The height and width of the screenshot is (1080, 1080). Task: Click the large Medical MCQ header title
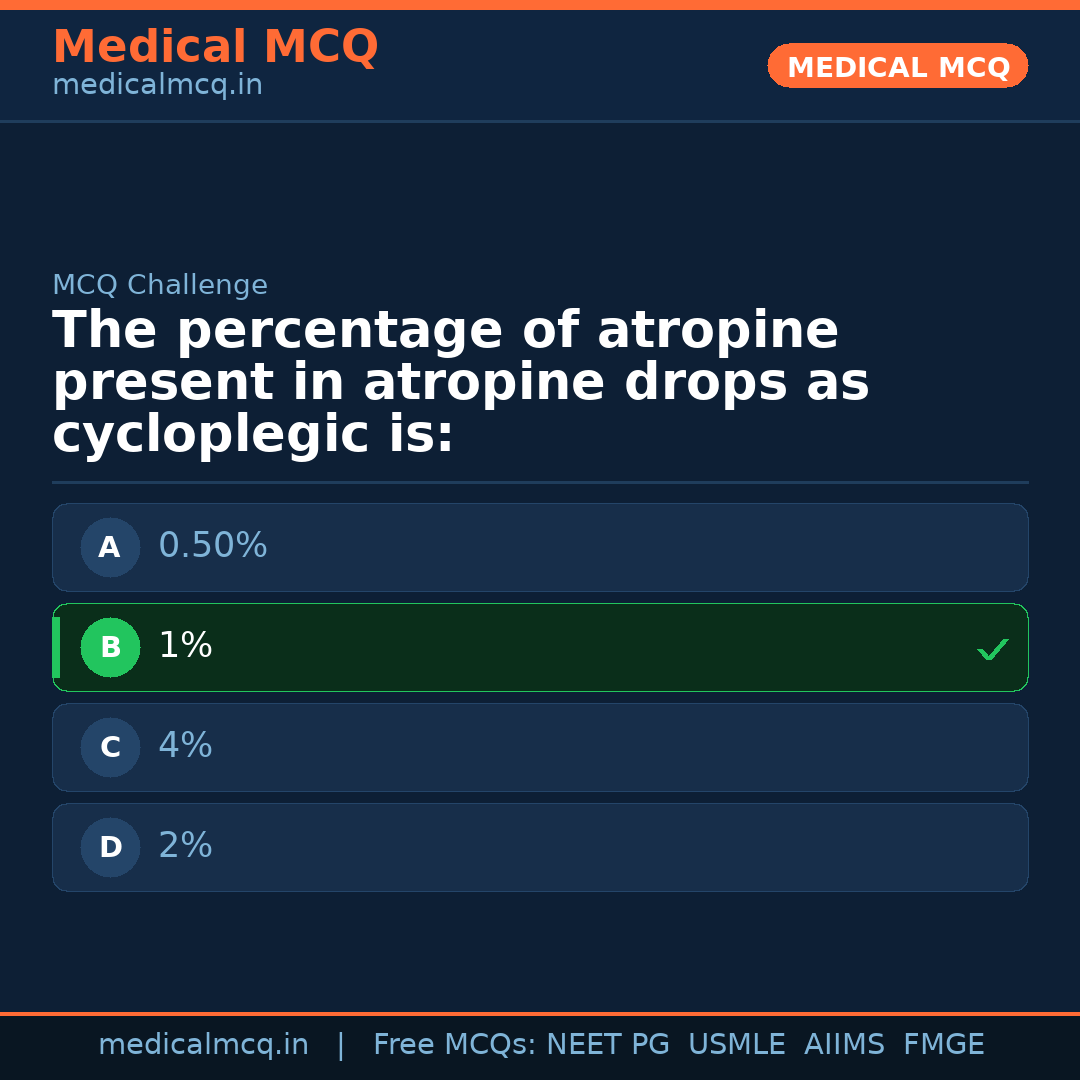pyautogui.click(x=215, y=47)
